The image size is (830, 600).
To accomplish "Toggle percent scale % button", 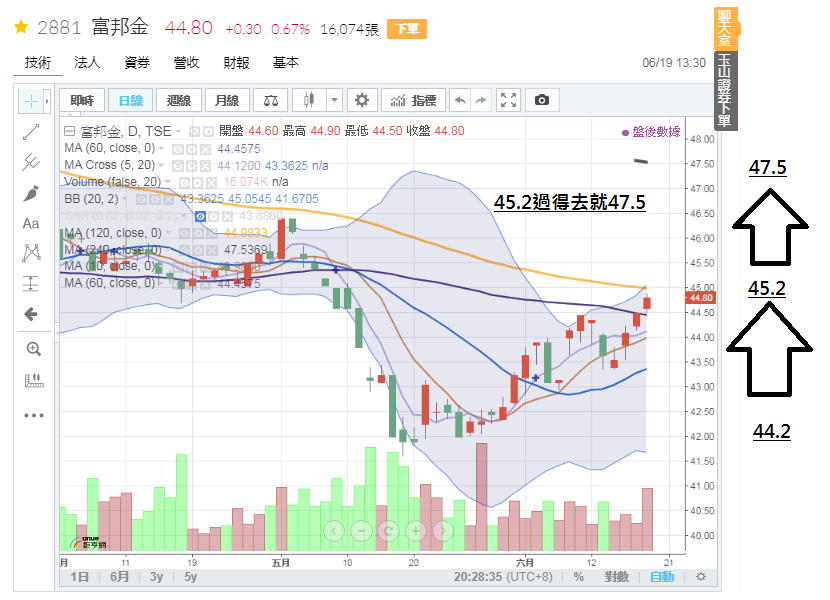I will (579, 577).
